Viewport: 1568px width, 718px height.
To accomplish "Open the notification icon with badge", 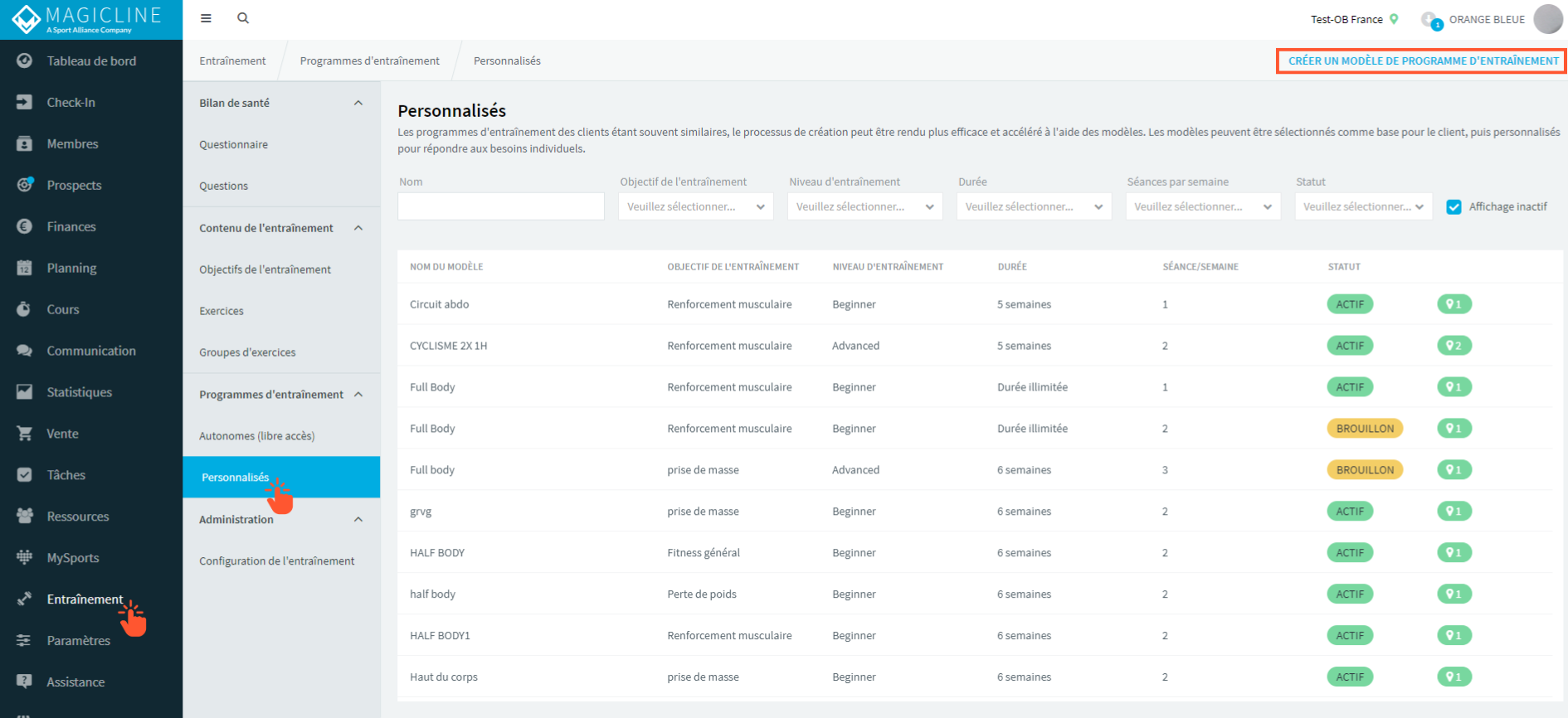I will (1431, 20).
